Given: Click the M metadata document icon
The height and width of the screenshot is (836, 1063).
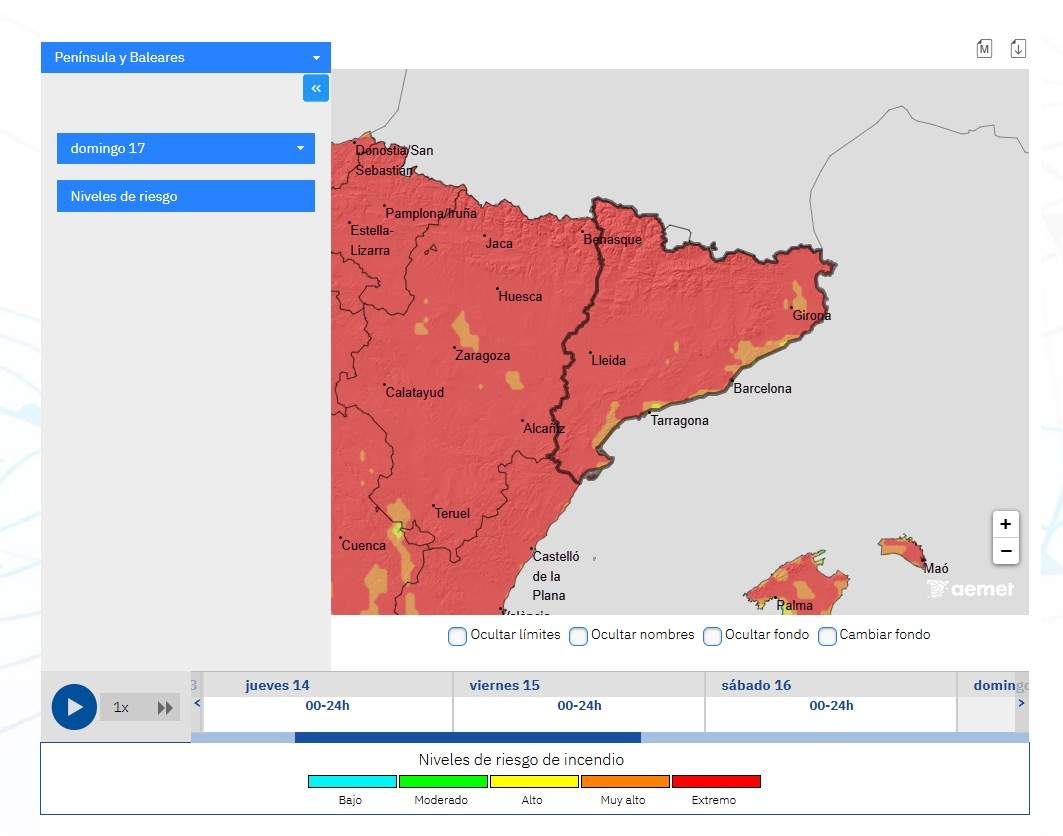Looking at the screenshot, I should (x=984, y=49).
